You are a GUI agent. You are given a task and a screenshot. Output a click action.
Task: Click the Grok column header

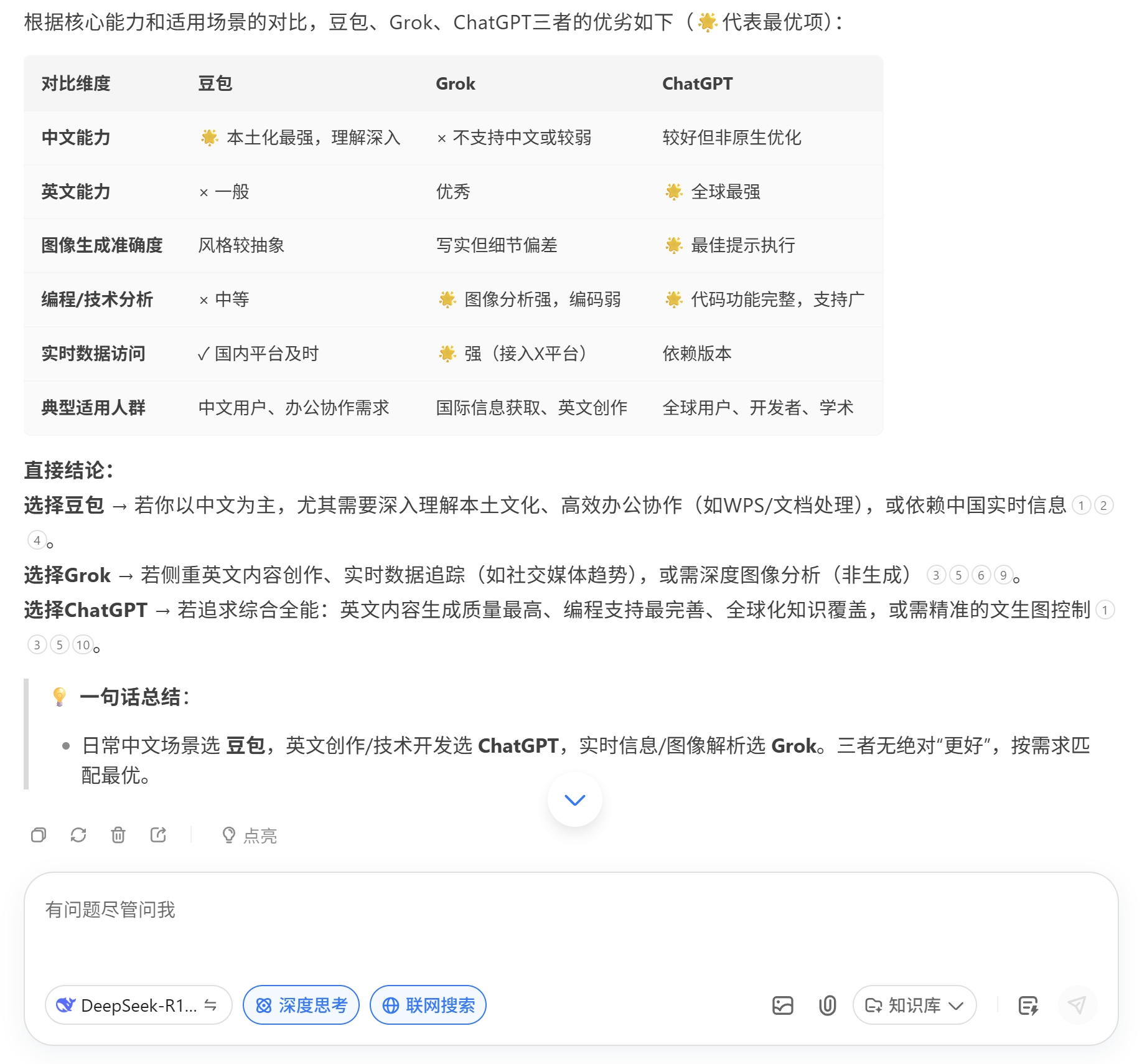[456, 83]
